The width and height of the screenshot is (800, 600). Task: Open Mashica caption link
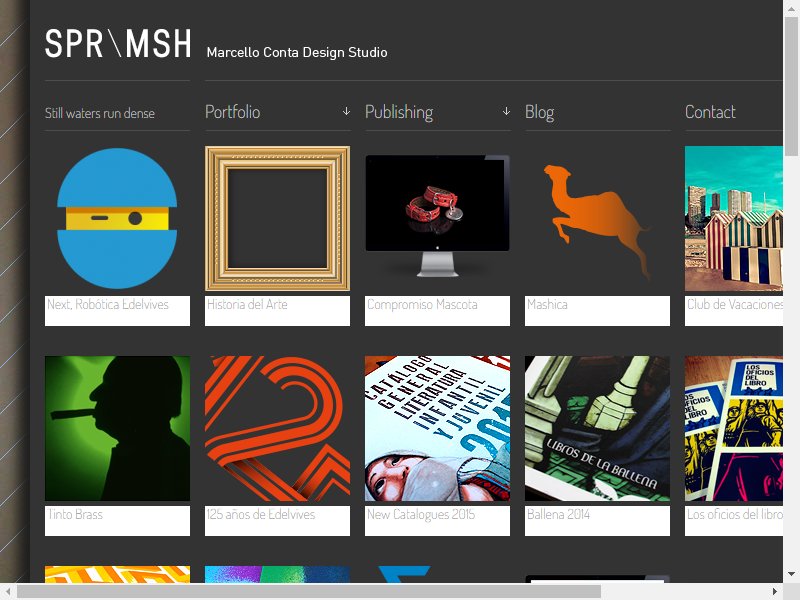click(547, 305)
